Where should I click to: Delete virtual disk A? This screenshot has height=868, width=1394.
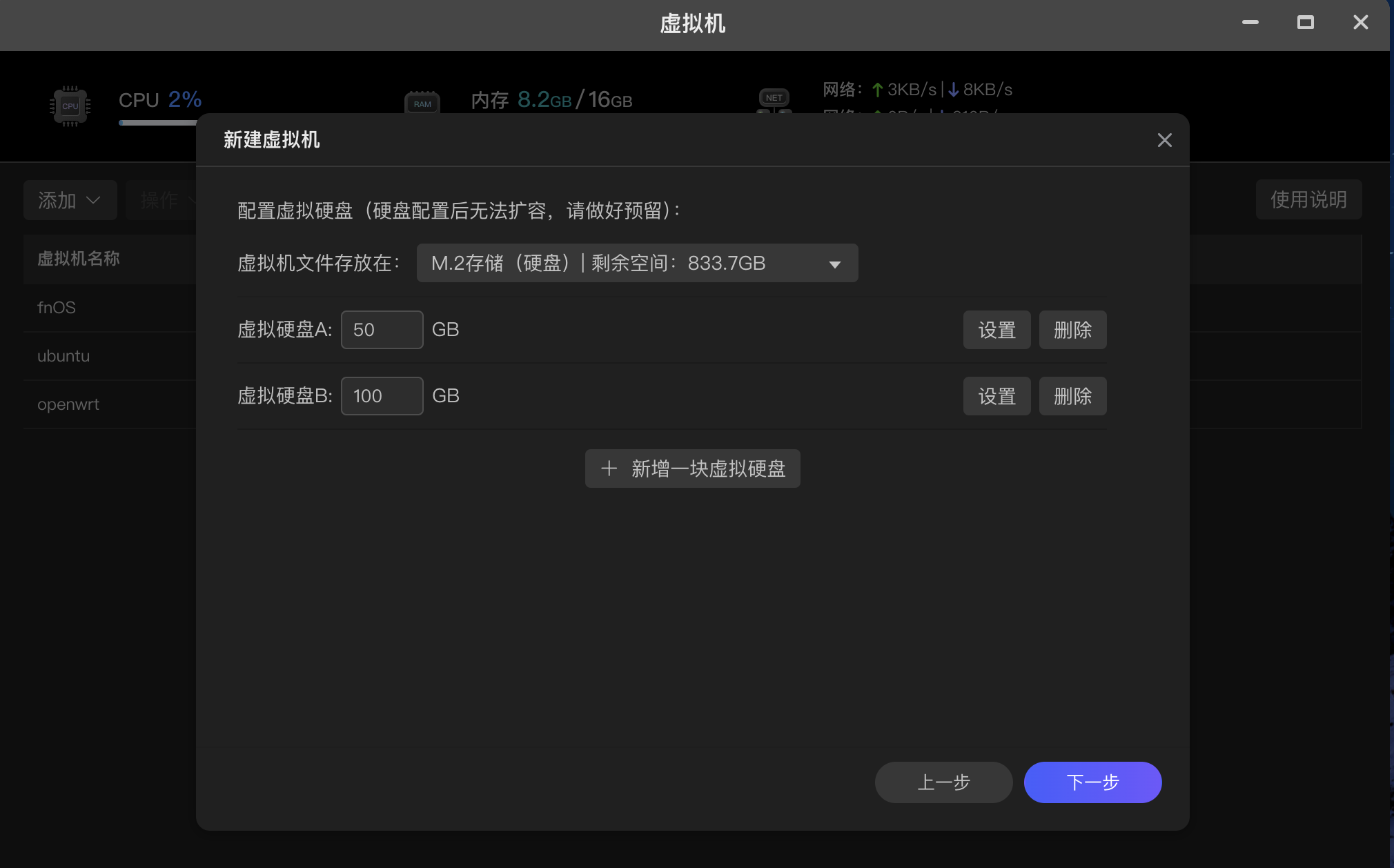point(1072,330)
